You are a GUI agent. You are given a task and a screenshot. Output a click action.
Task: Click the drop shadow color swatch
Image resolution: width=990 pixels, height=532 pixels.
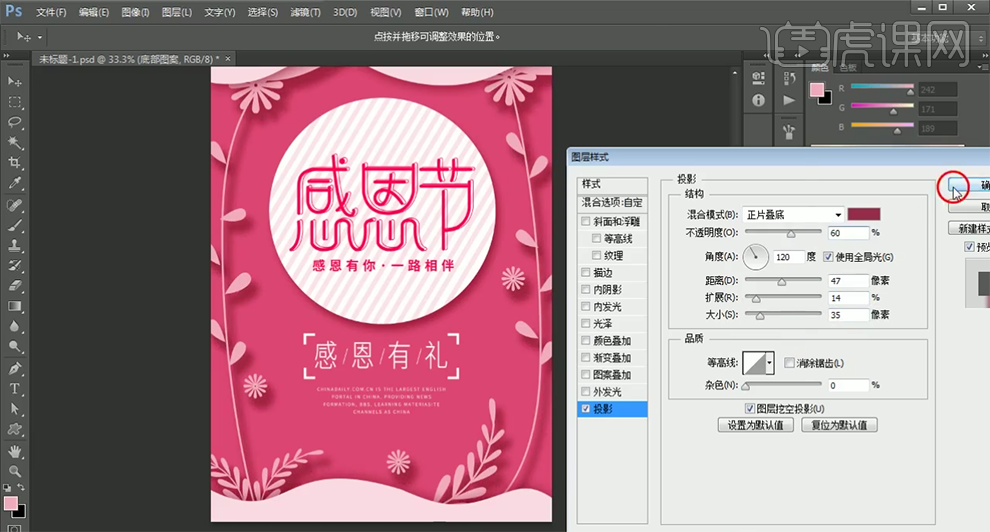coord(863,215)
